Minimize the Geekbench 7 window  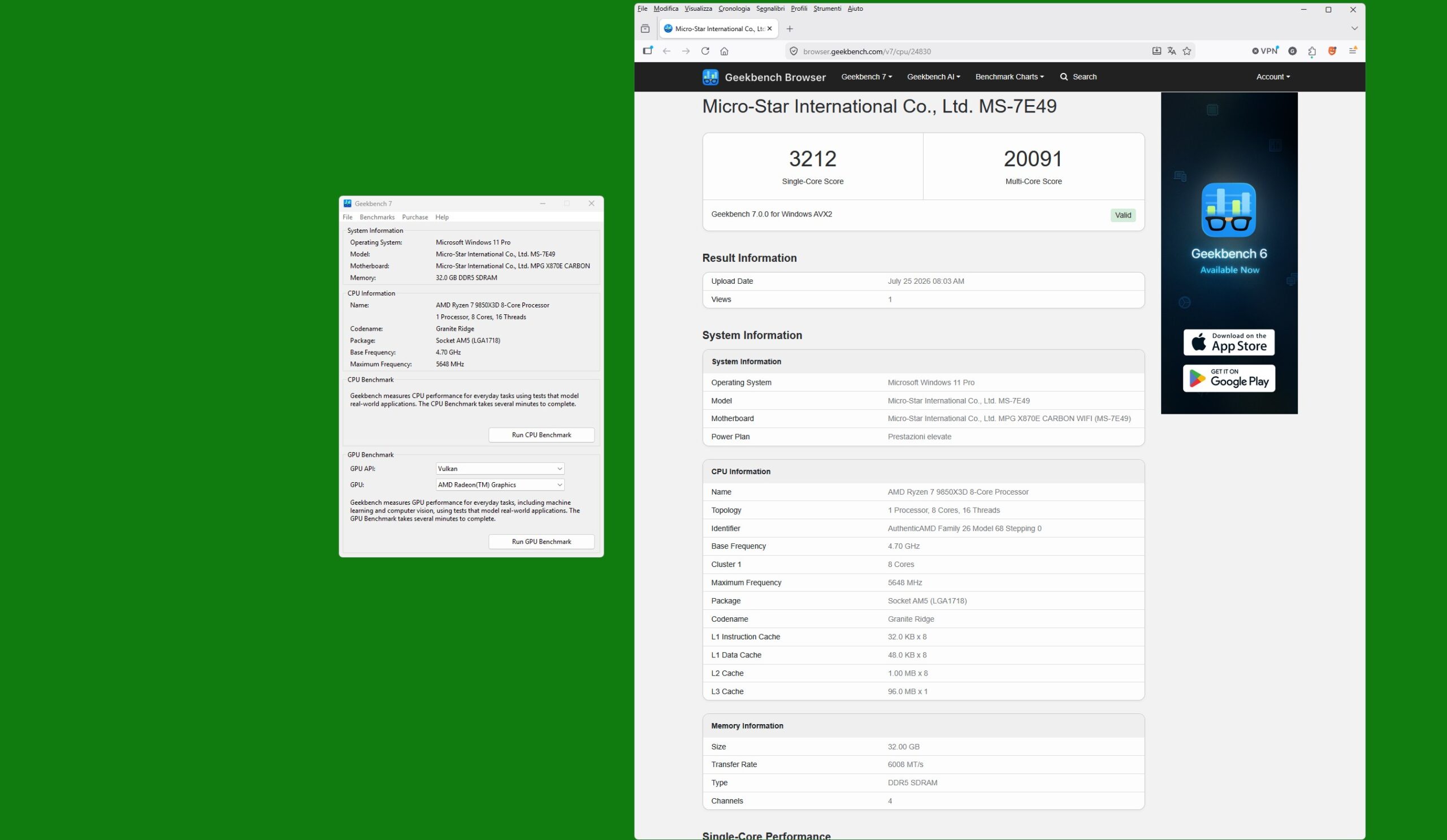[542, 203]
